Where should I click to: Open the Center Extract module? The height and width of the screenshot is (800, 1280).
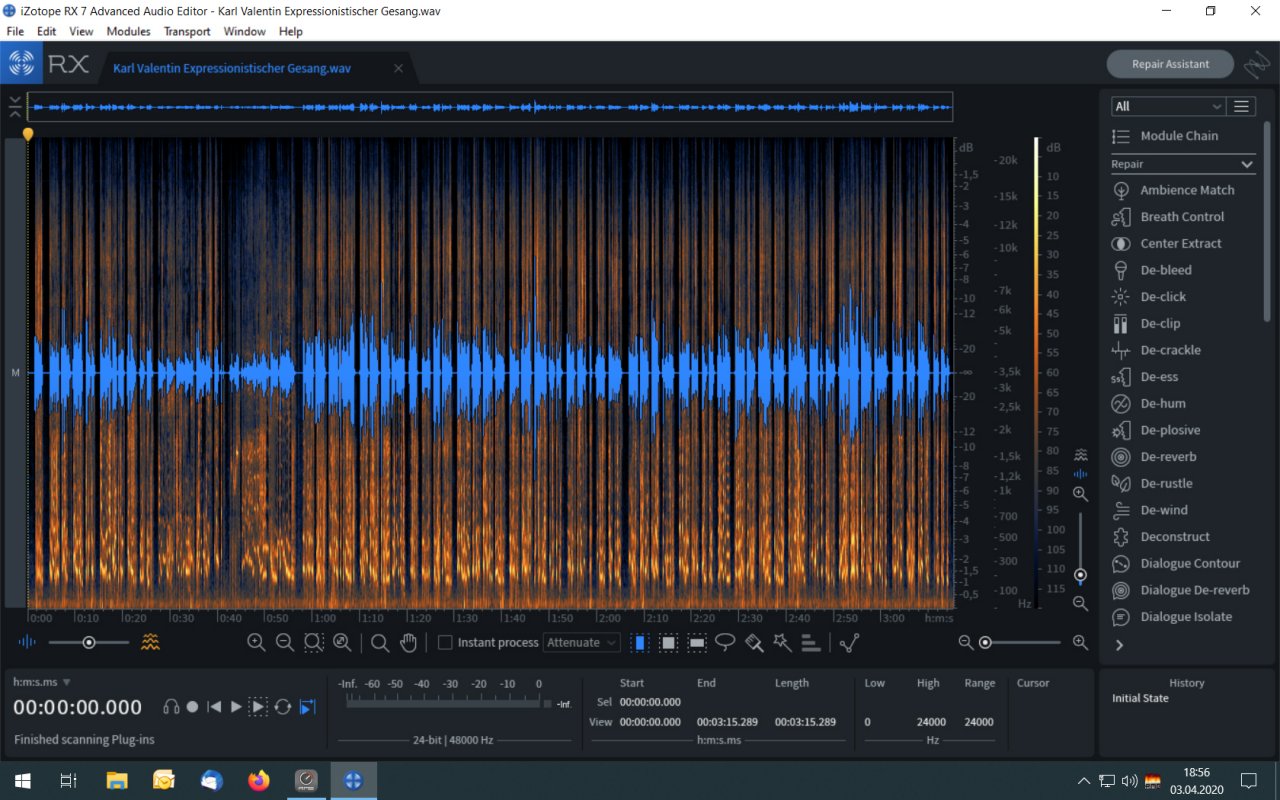(1166, 243)
